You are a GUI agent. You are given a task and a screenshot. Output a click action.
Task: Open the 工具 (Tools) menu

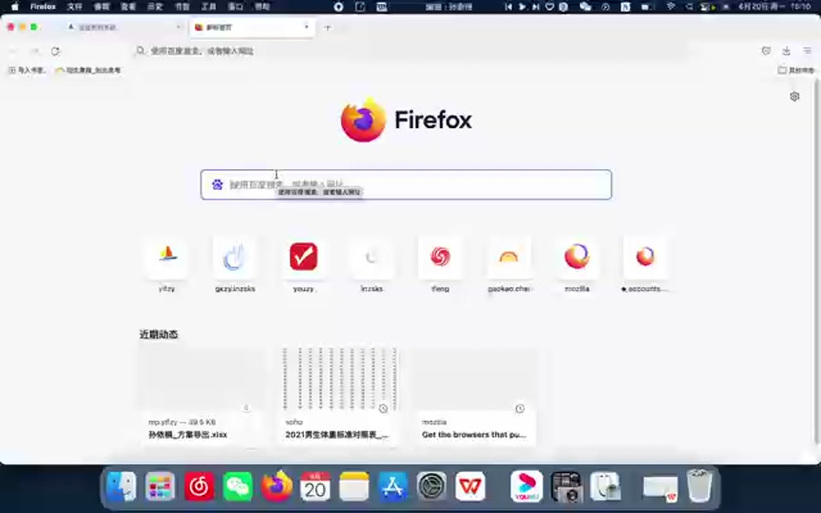208,7
